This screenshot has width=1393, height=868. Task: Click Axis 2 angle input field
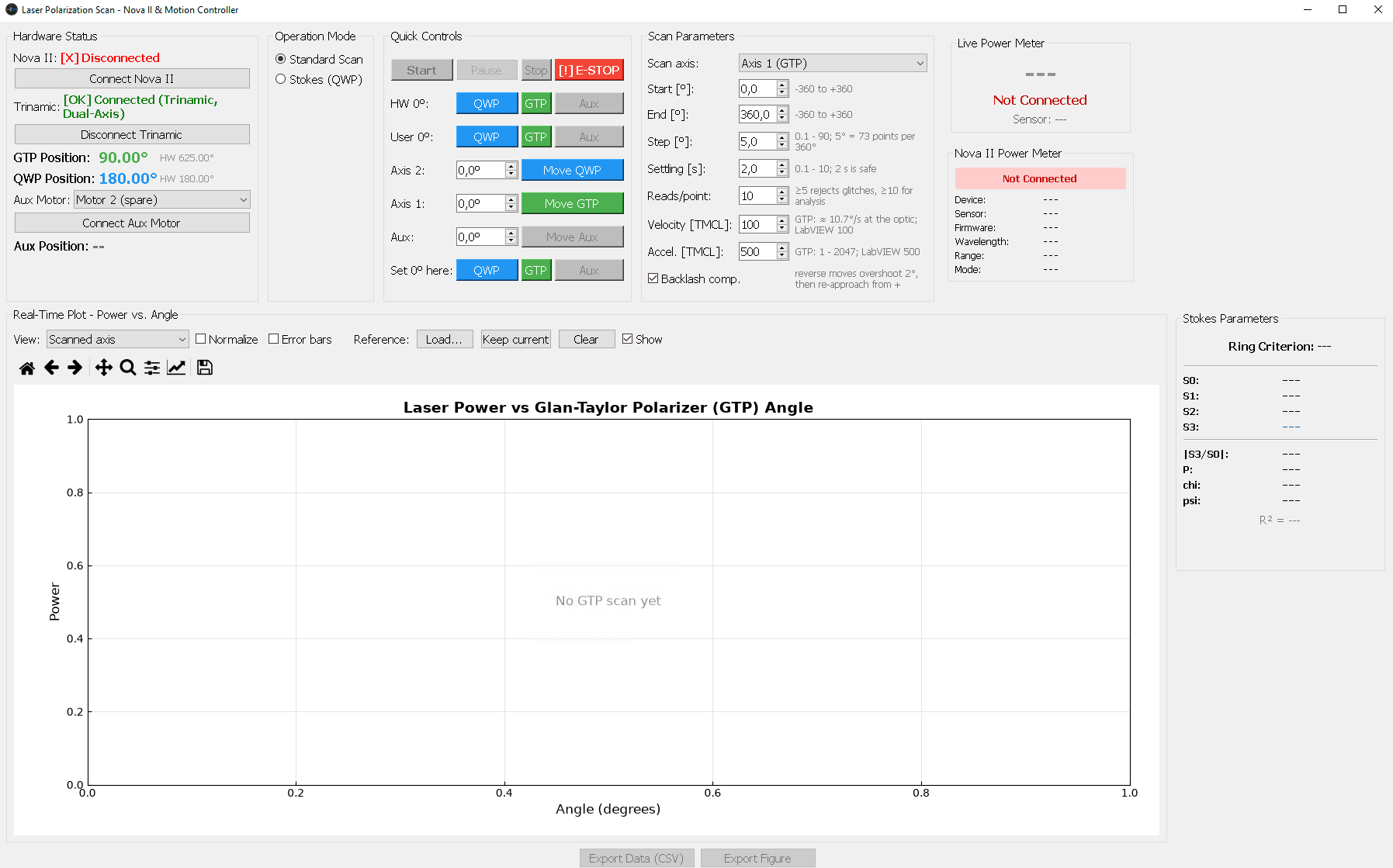480,170
